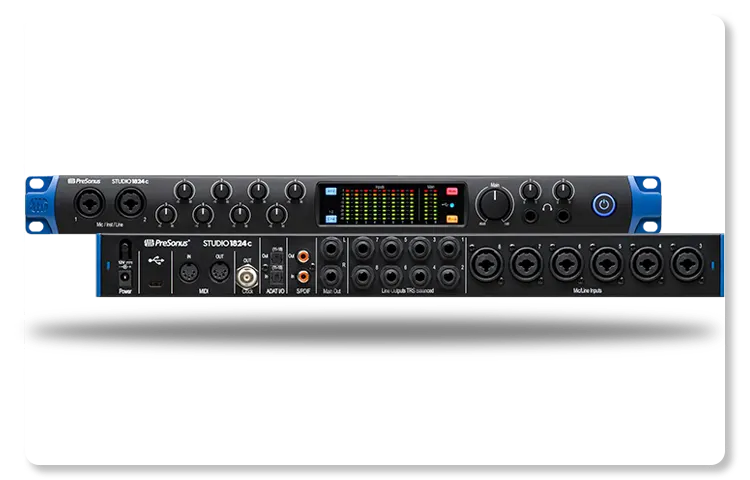Click the rightmost upper-row gain knob
This screenshot has width=750, height=480.
295,191
